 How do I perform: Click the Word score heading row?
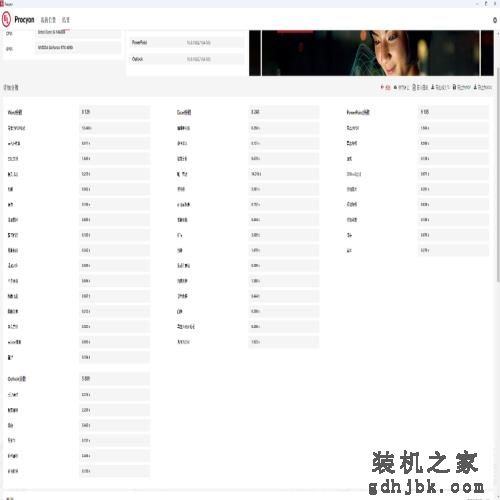[79, 112]
